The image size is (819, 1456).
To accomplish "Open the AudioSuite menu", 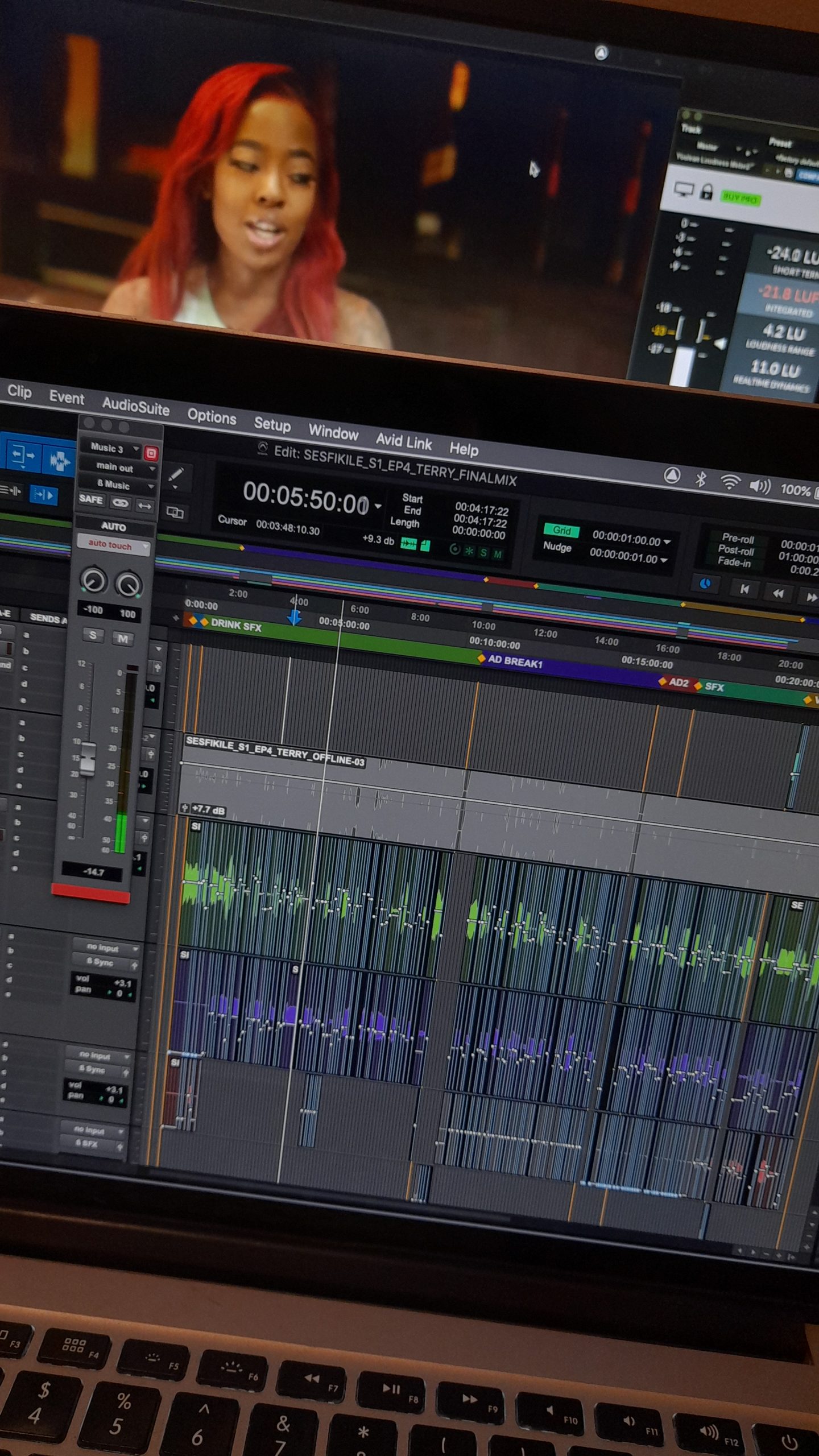I will (x=135, y=407).
